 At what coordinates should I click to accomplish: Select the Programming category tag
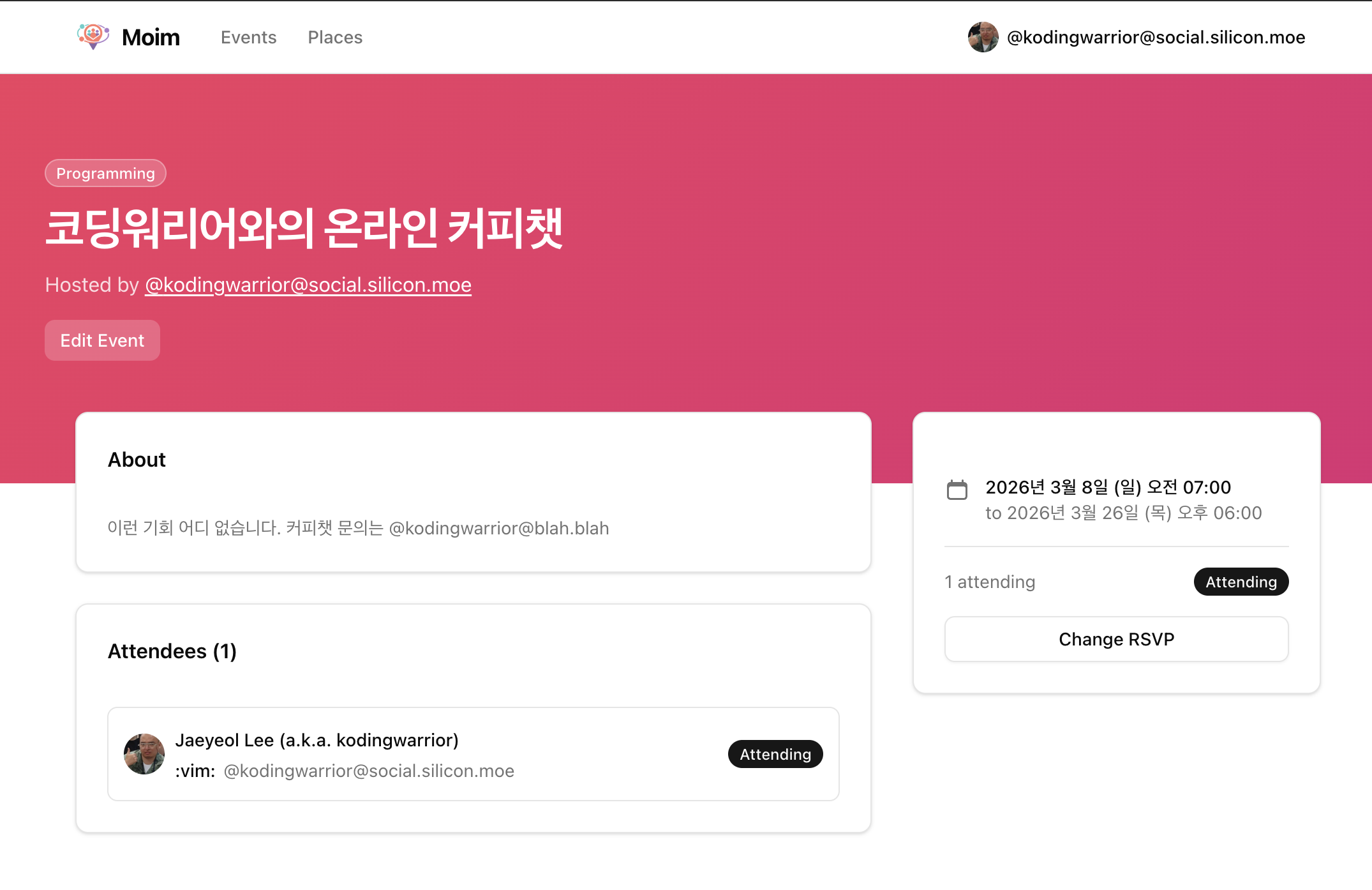point(105,173)
